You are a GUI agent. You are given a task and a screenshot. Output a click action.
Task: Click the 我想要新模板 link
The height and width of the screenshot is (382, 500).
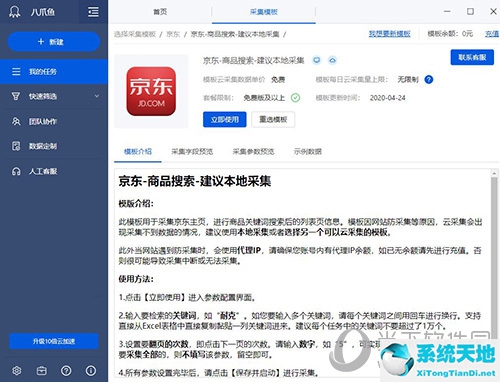pos(389,34)
